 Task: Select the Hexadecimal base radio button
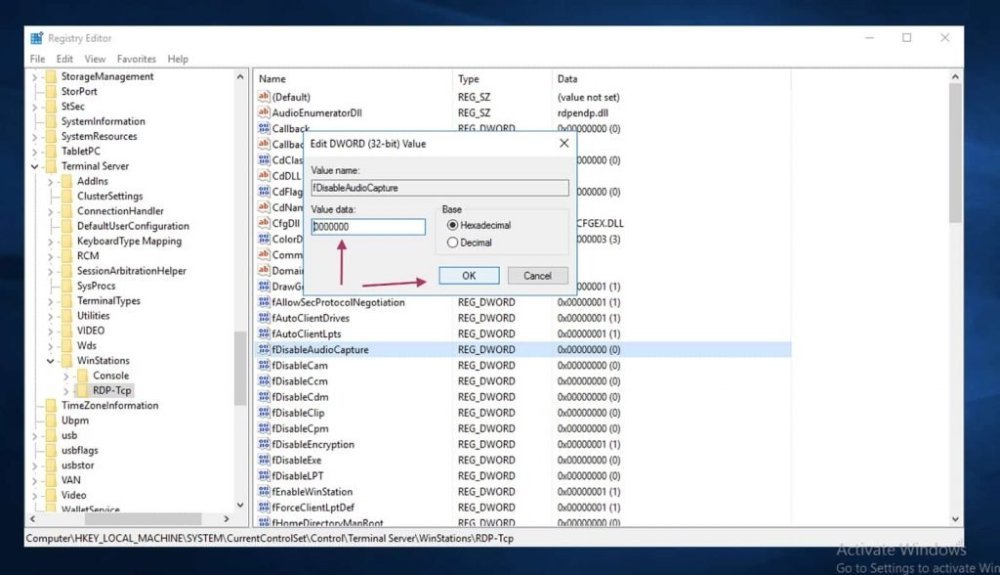click(x=453, y=225)
